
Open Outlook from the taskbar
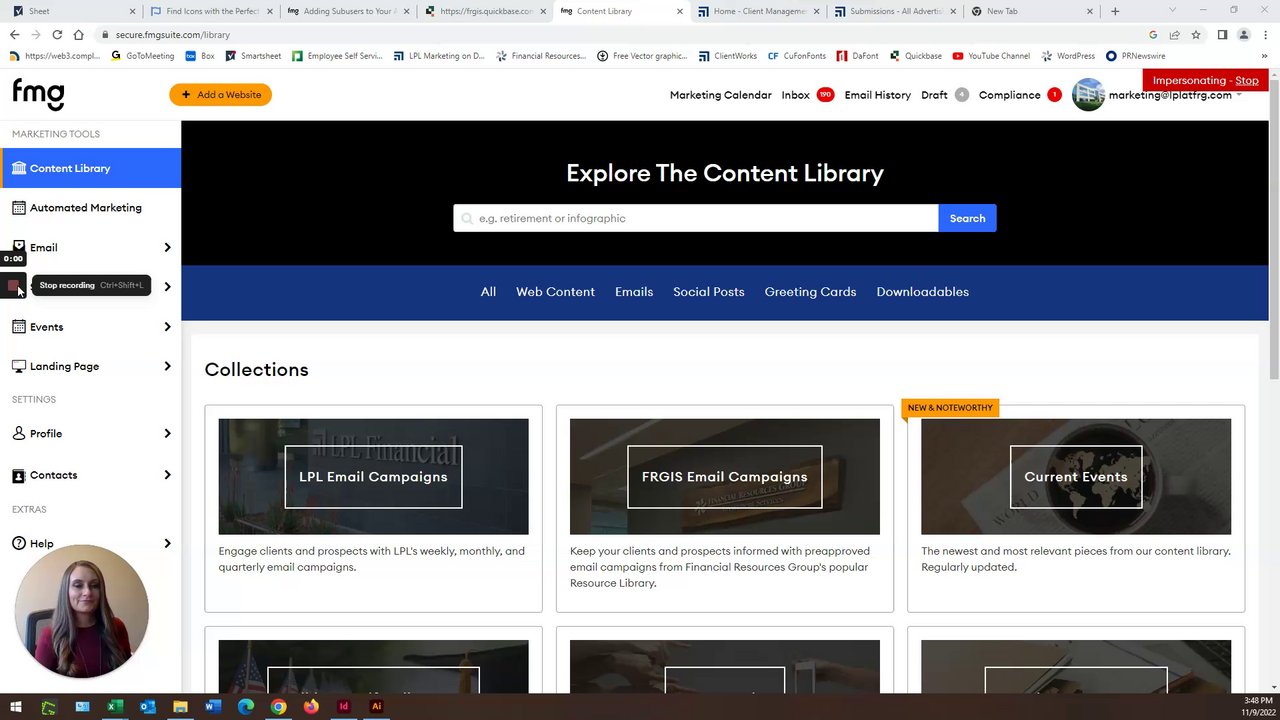click(x=148, y=707)
